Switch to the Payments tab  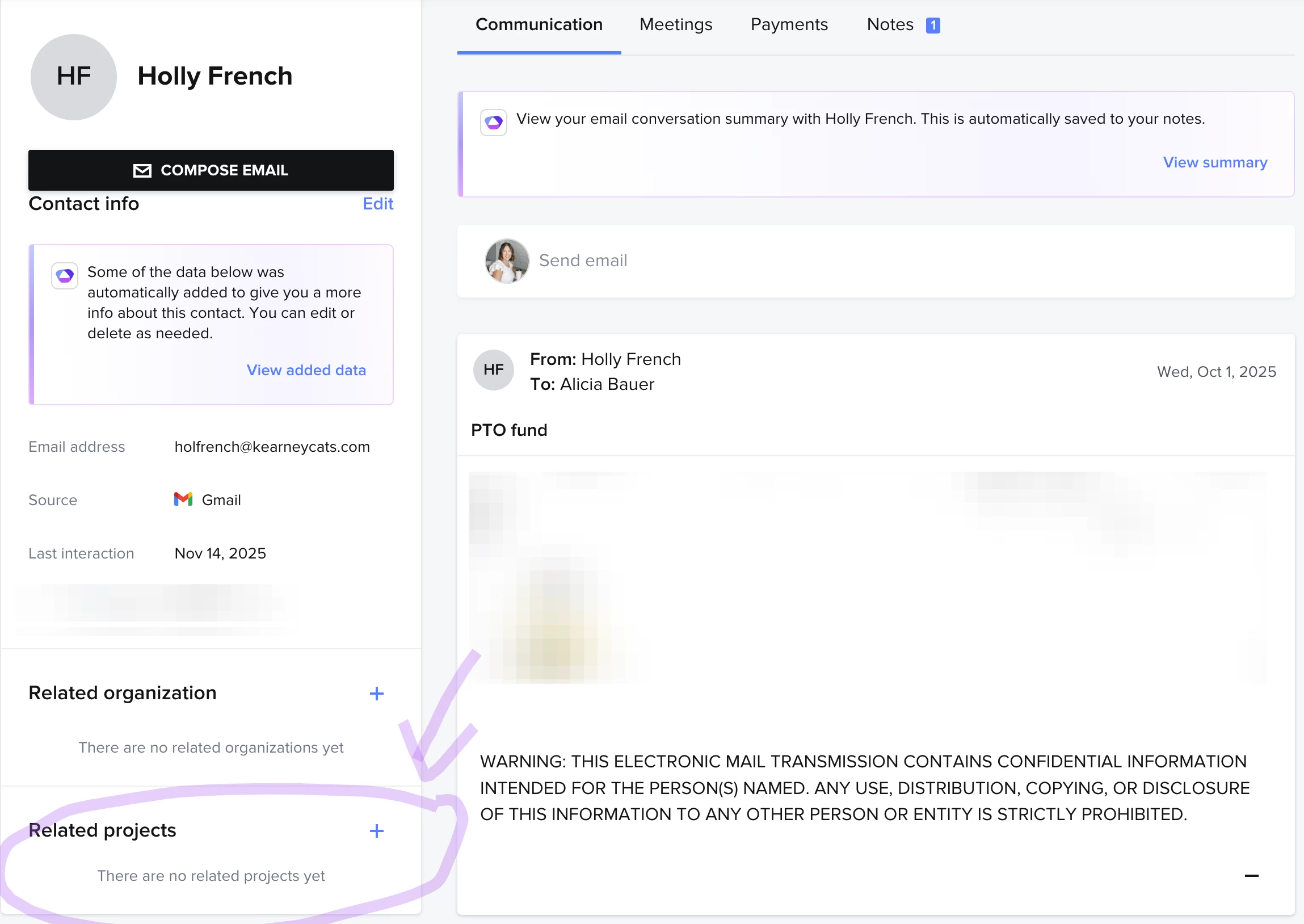point(789,24)
